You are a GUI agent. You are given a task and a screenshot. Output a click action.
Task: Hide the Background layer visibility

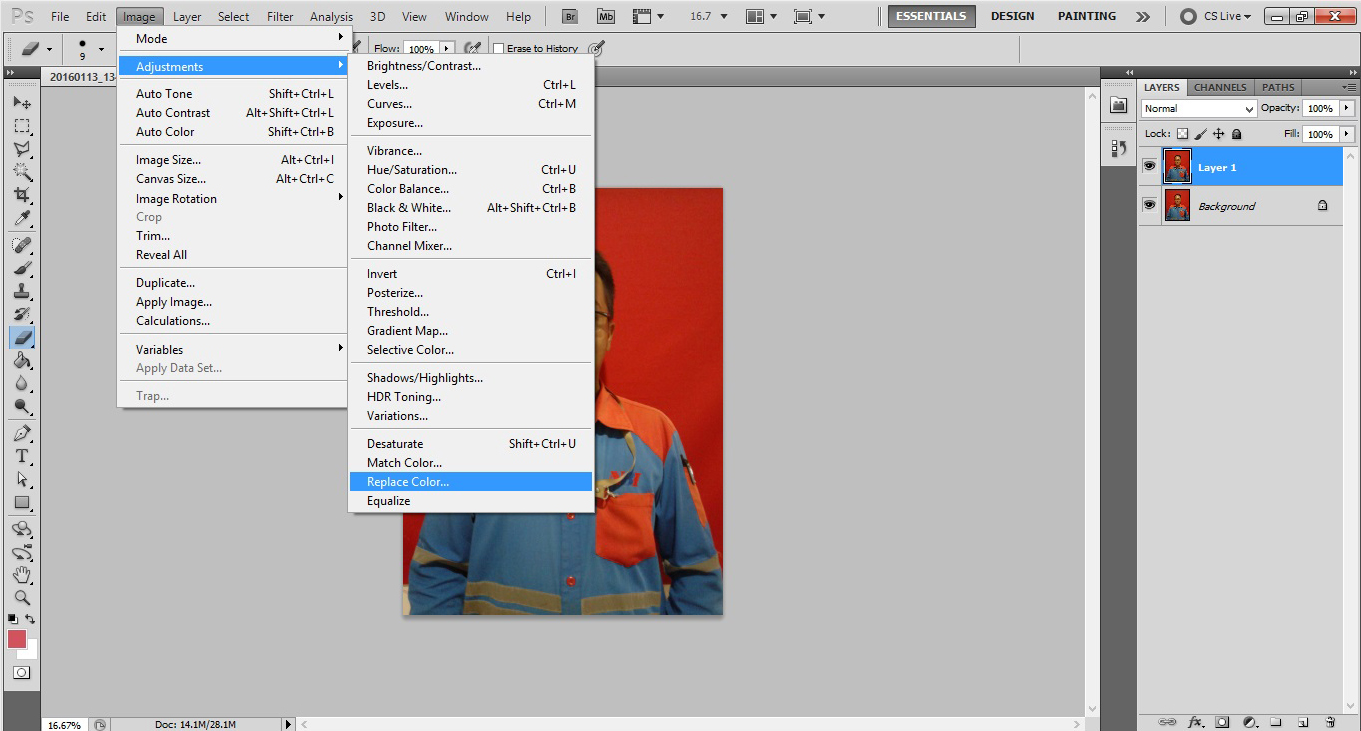tap(1148, 205)
